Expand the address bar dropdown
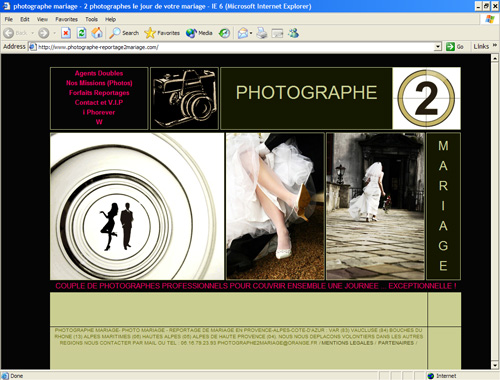 pos(438,47)
